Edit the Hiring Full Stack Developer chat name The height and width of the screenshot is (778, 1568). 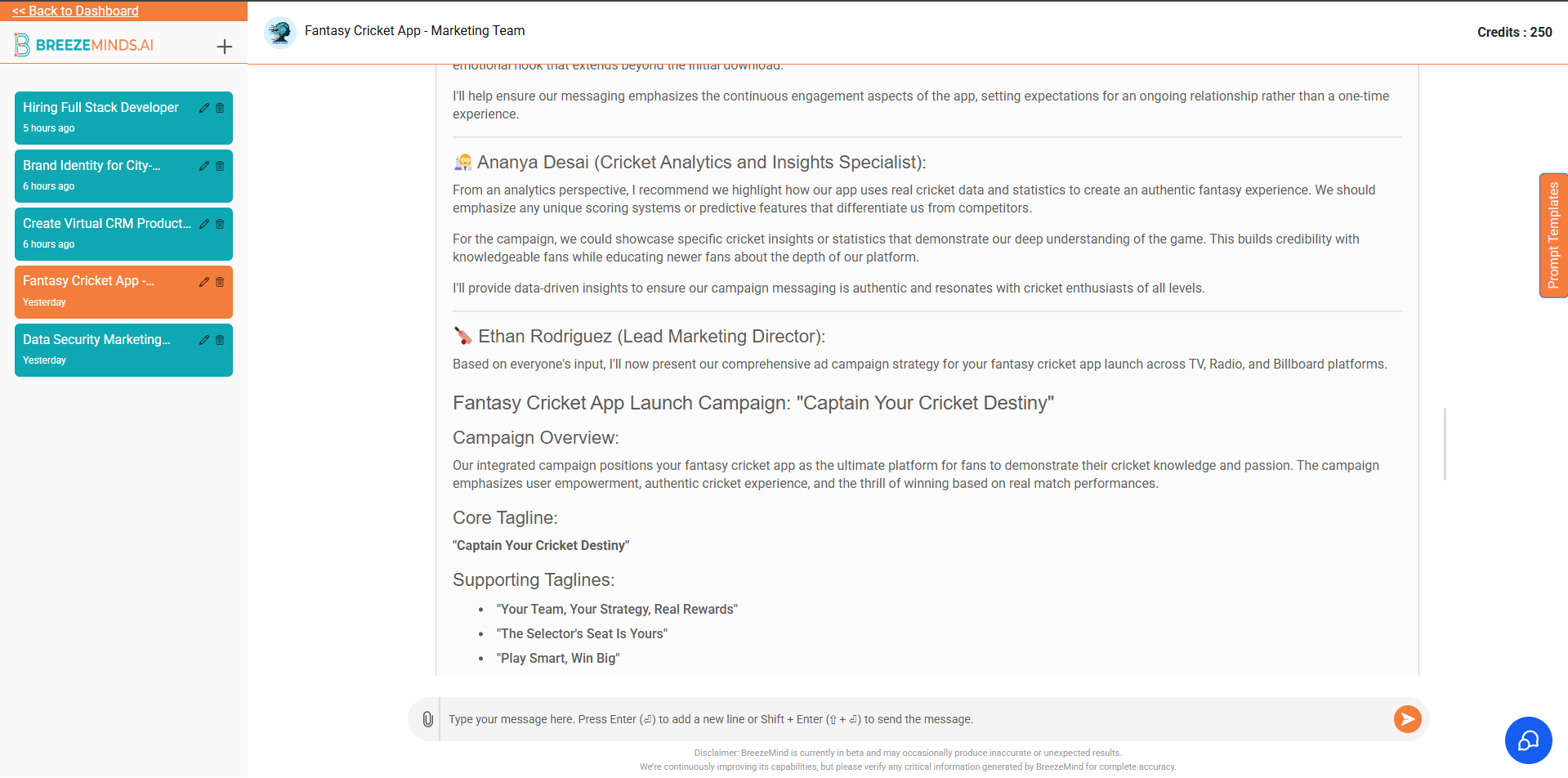coord(204,108)
